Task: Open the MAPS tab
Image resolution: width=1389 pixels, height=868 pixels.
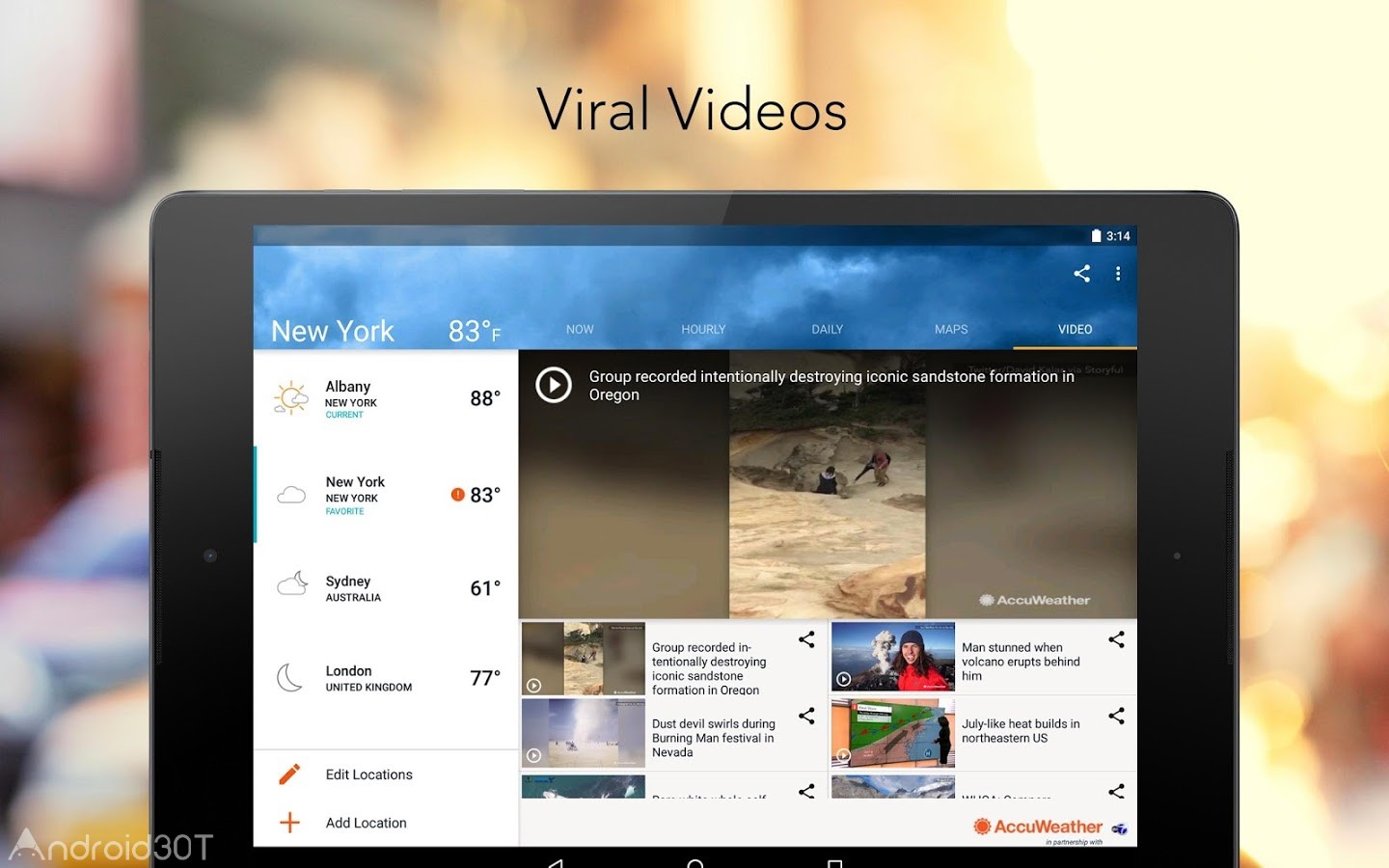Action: pos(951,330)
